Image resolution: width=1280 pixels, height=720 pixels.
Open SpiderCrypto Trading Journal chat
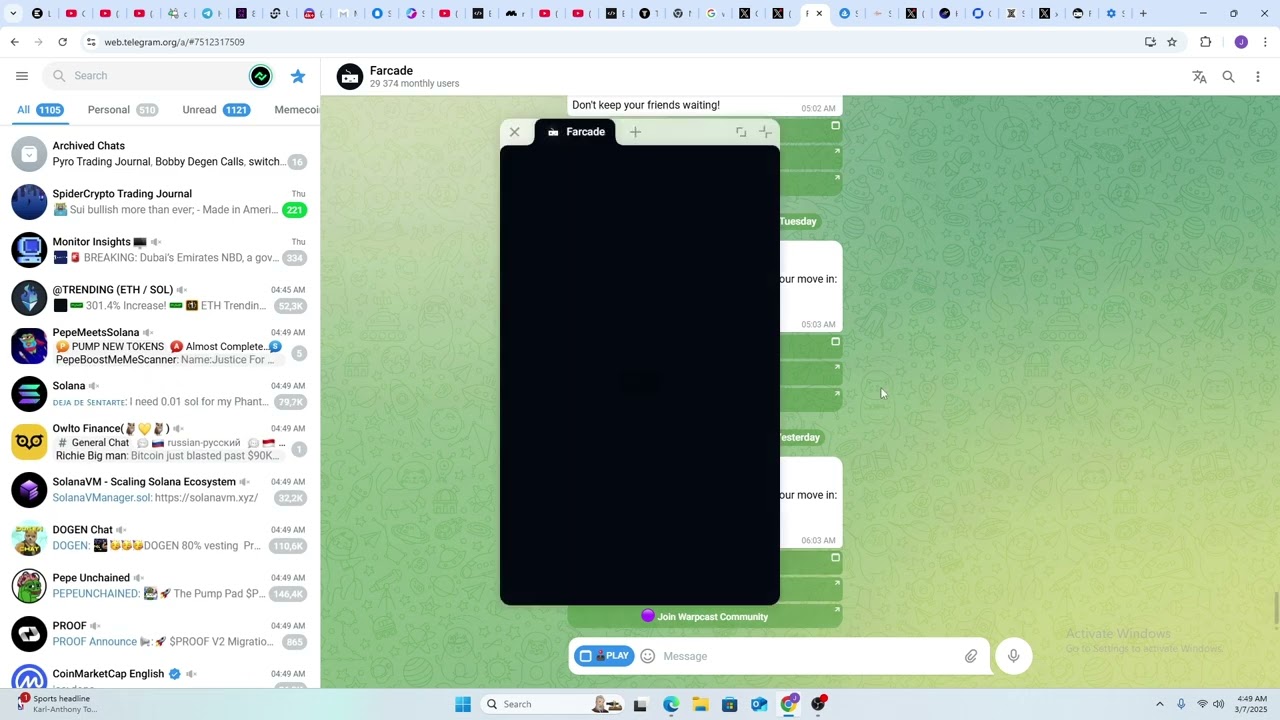[160, 202]
